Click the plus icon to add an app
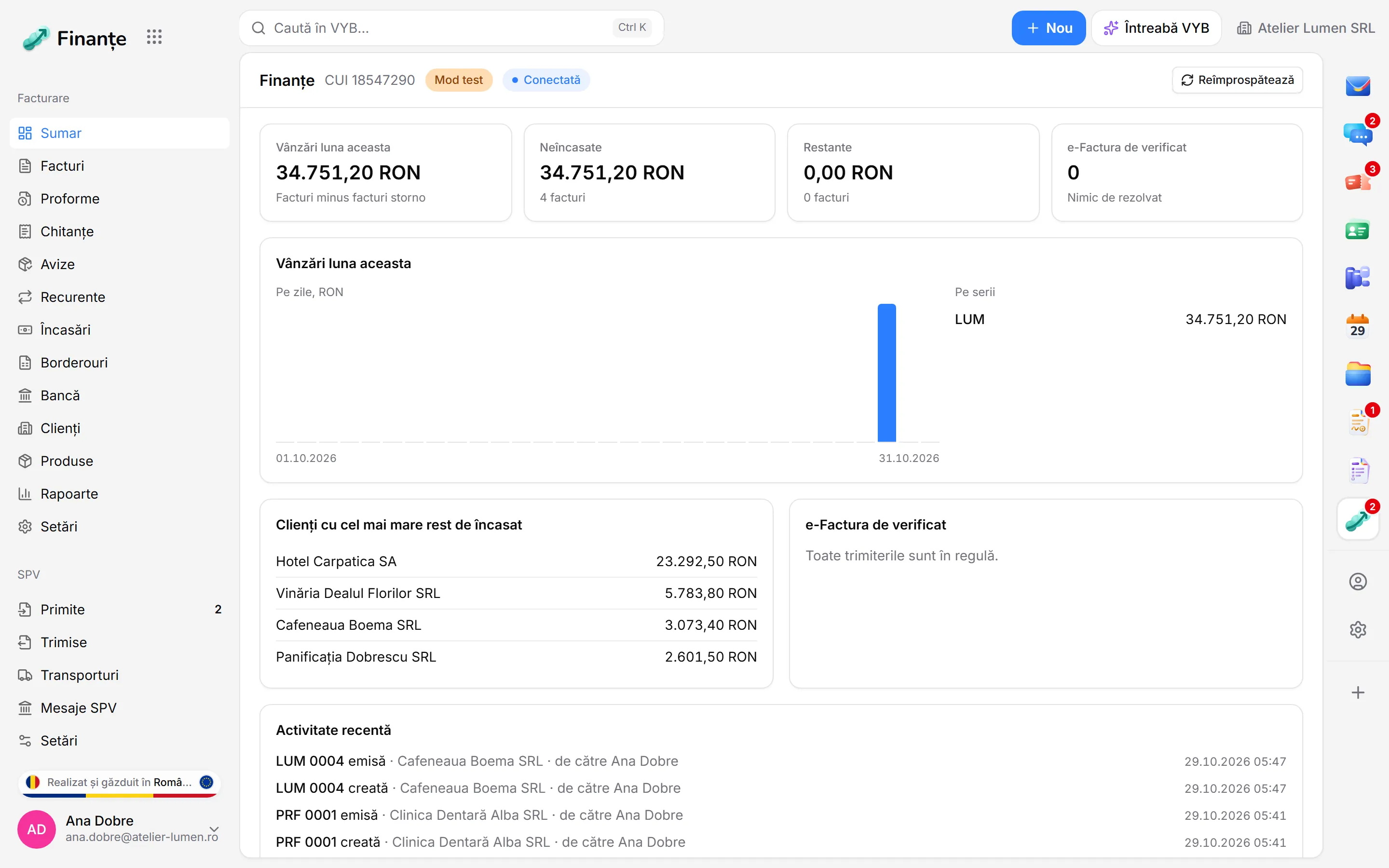This screenshot has width=1389, height=868. pyautogui.click(x=1358, y=692)
